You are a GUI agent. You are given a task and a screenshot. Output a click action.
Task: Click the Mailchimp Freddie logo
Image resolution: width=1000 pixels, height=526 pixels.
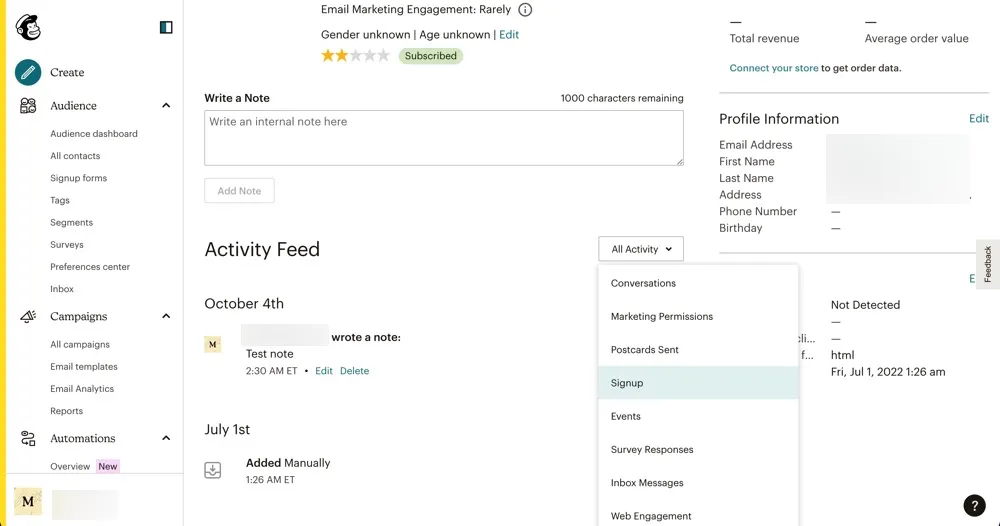28,27
